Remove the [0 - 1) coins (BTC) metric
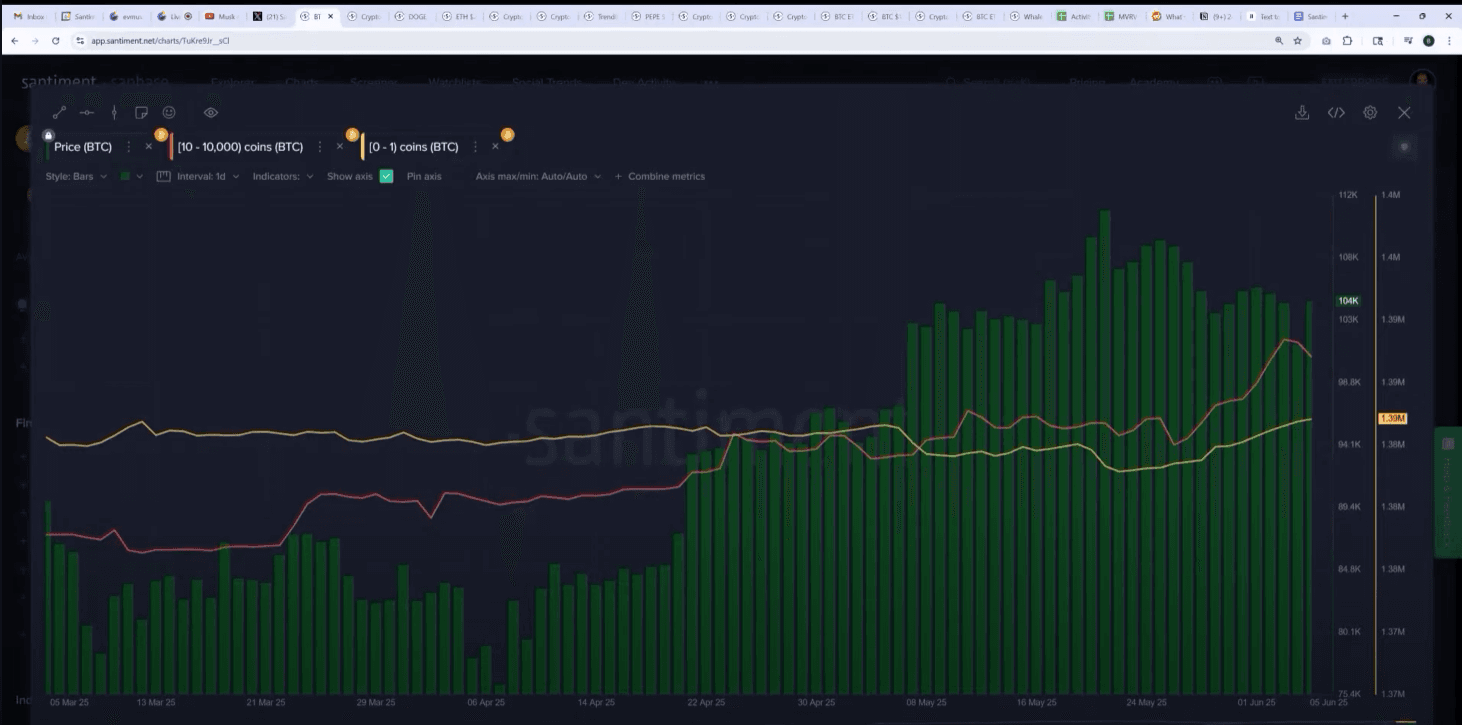1462x725 pixels. point(495,147)
